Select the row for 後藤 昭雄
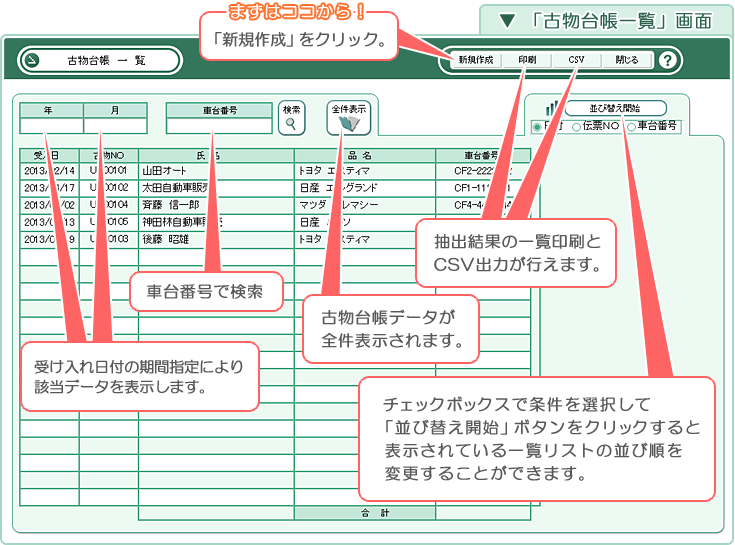 pos(275,239)
